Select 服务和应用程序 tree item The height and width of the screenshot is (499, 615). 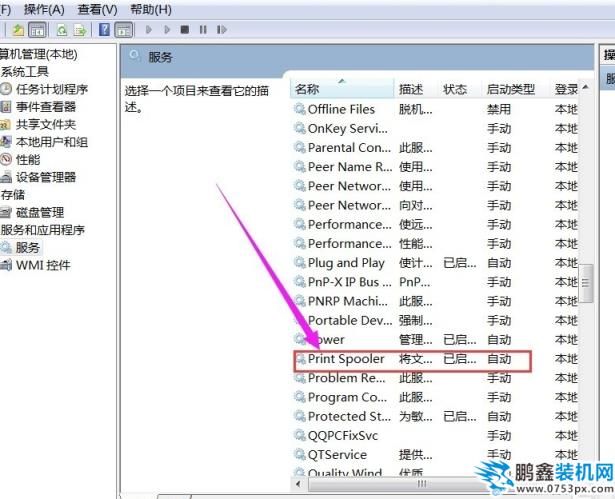42,230
